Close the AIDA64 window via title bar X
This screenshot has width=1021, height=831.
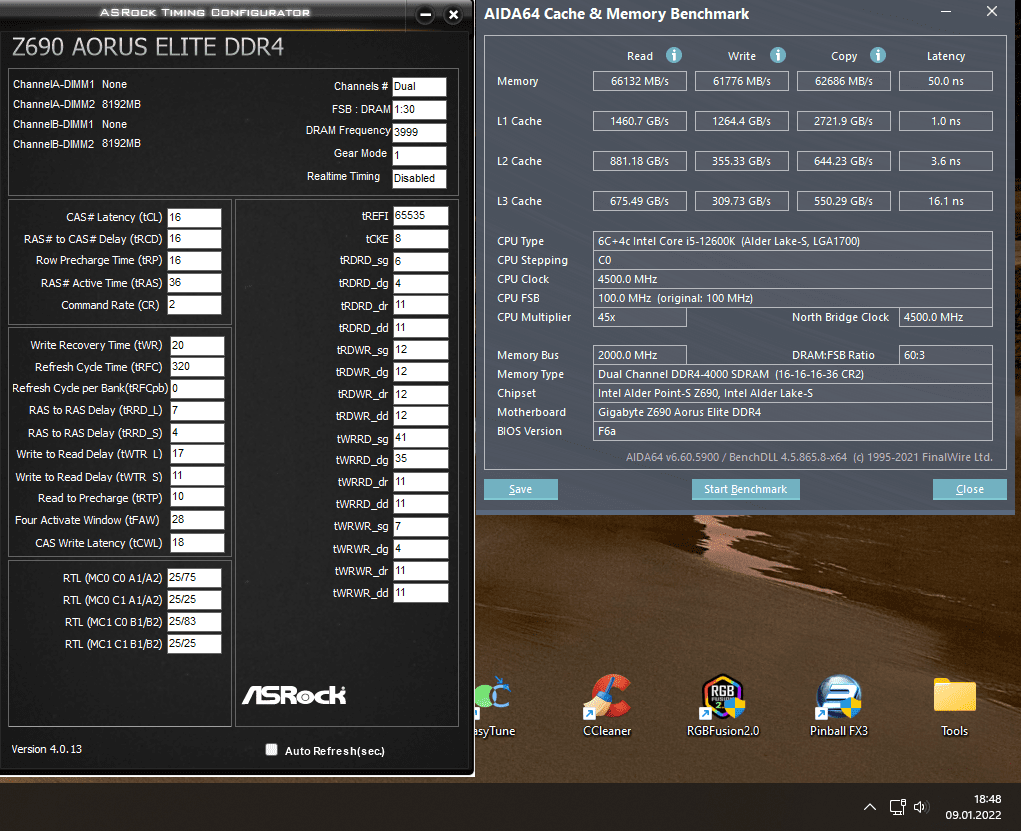pyautogui.click(x=992, y=12)
